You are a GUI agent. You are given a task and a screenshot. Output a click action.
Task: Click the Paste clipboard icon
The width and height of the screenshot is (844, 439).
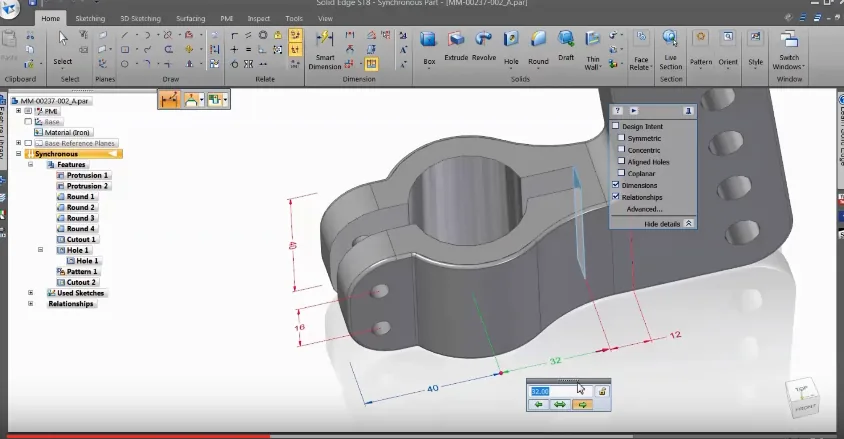[x=9, y=46]
